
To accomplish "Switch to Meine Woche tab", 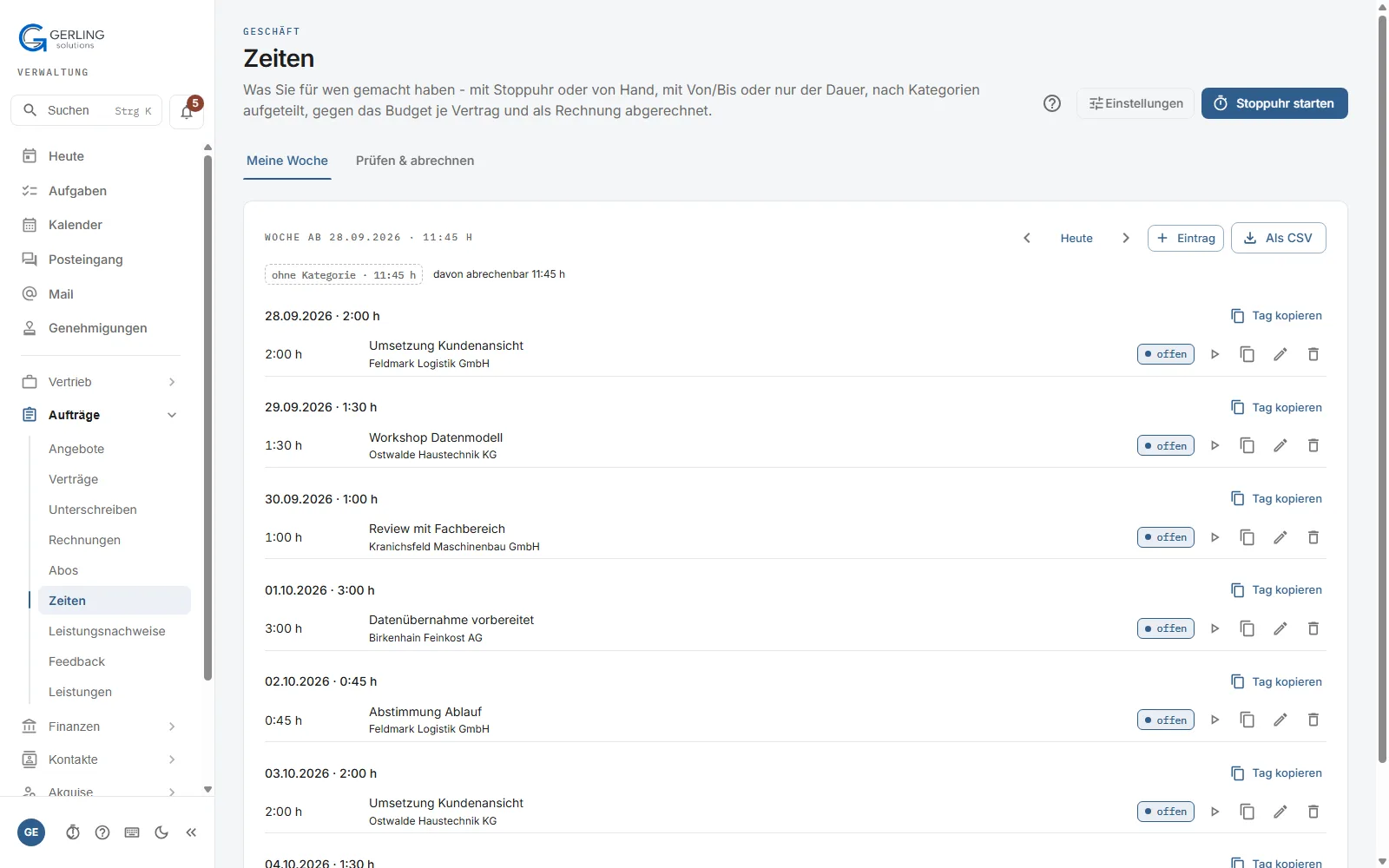I will 287,161.
